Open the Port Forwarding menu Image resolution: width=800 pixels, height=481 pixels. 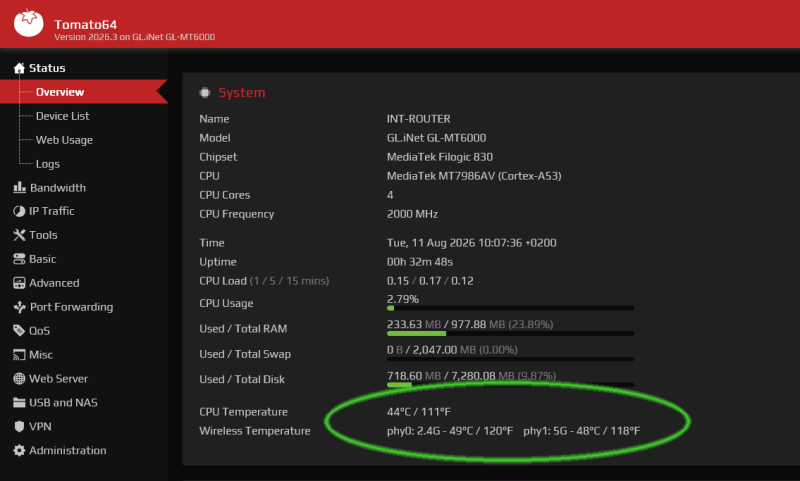point(71,307)
